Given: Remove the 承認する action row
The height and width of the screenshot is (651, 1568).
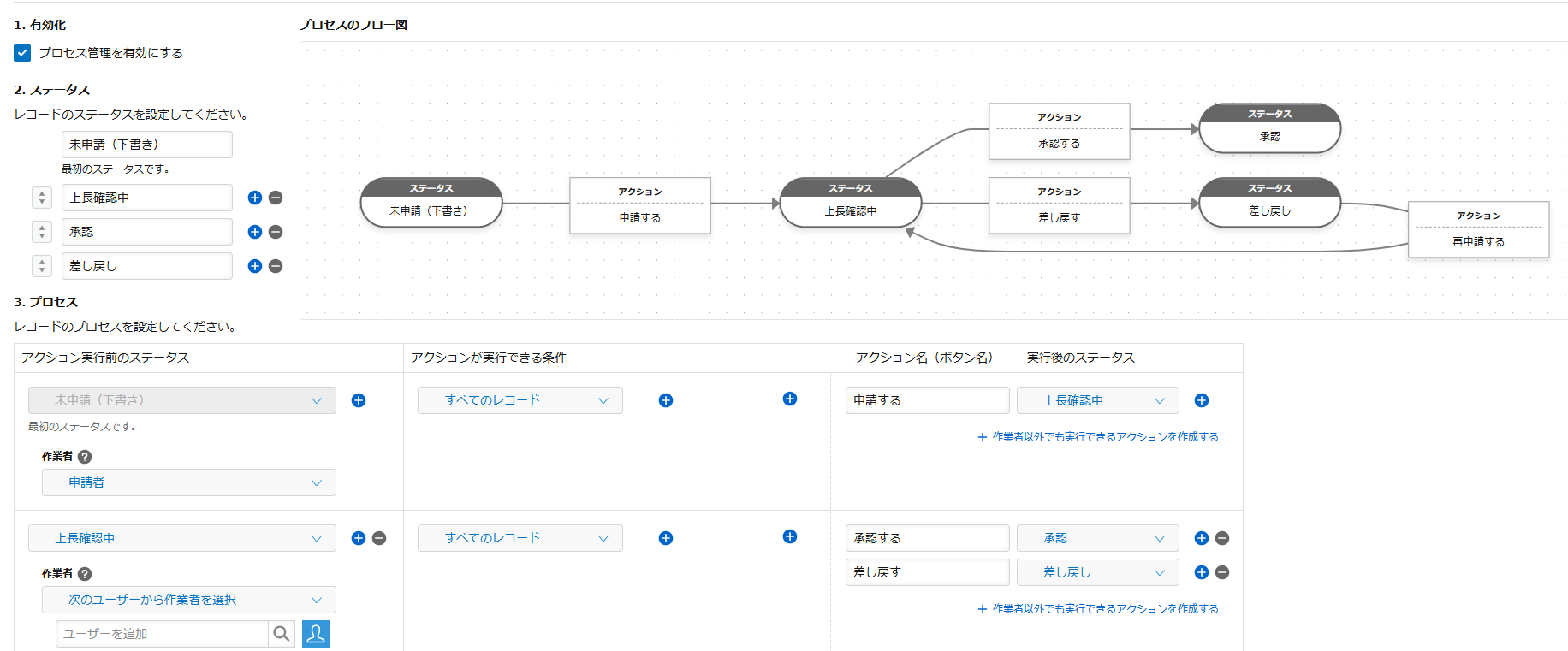Looking at the screenshot, I should [1222, 538].
